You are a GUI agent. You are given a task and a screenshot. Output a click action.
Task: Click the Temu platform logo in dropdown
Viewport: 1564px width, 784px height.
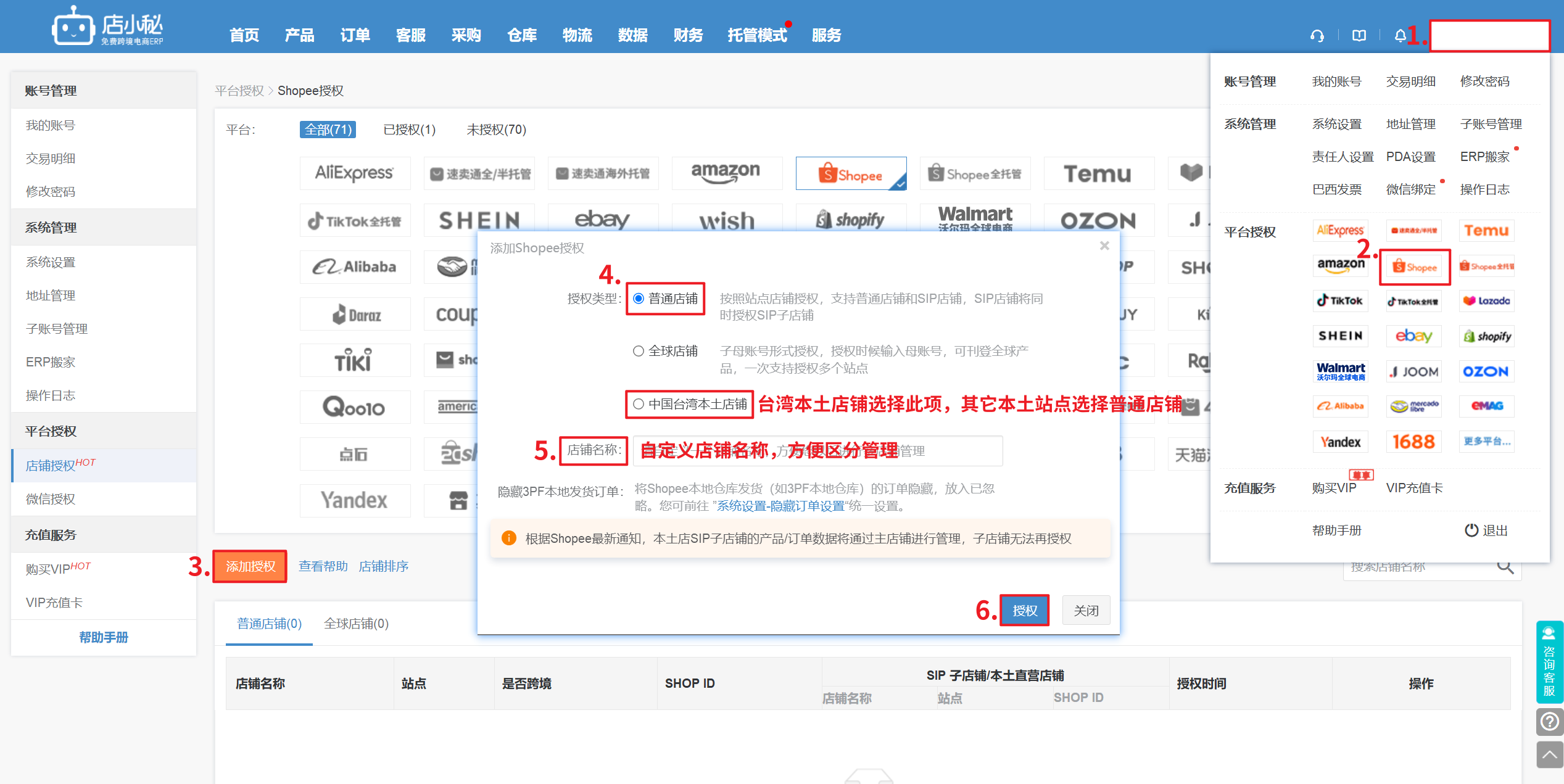pyautogui.click(x=1486, y=231)
